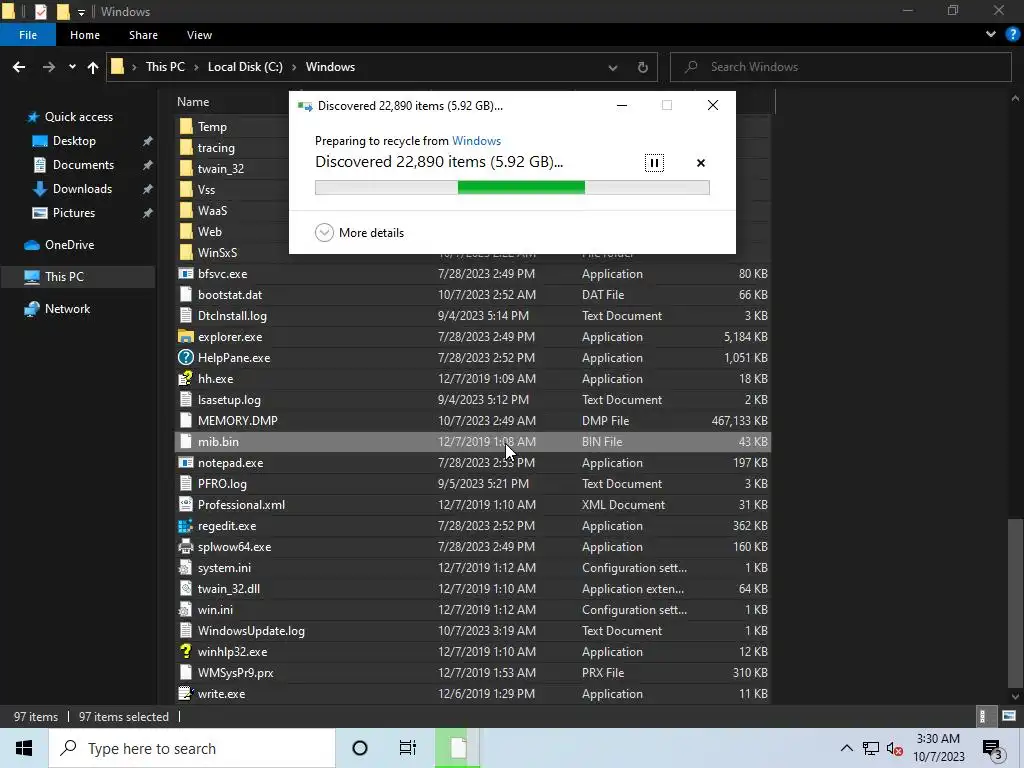Switch to the Home ribbon tab
The width and height of the screenshot is (1024, 768).
(85, 35)
